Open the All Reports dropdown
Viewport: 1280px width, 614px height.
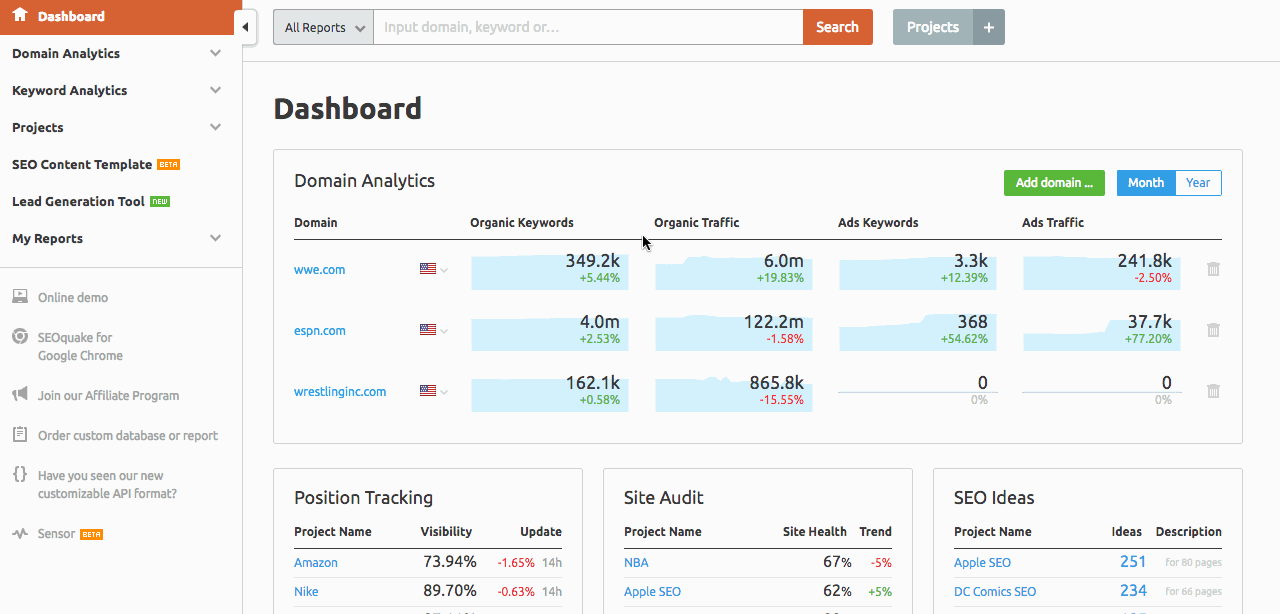[323, 27]
